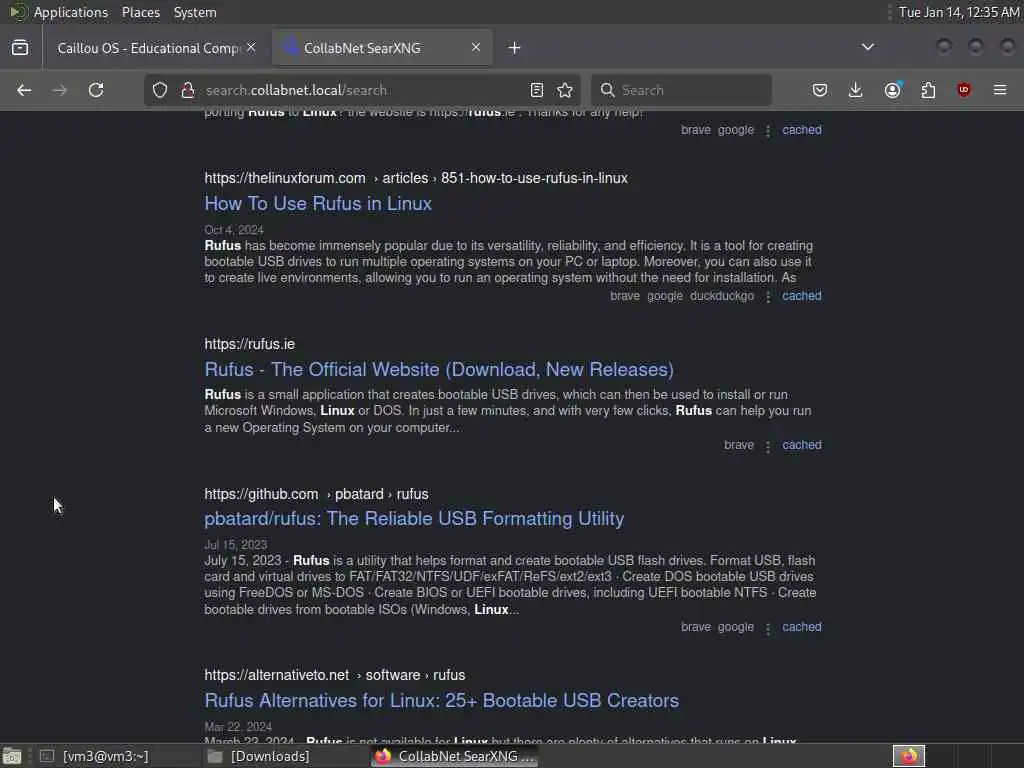Click the address bar URL field
The width and height of the screenshot is (1024, 768).
point(362,90)
